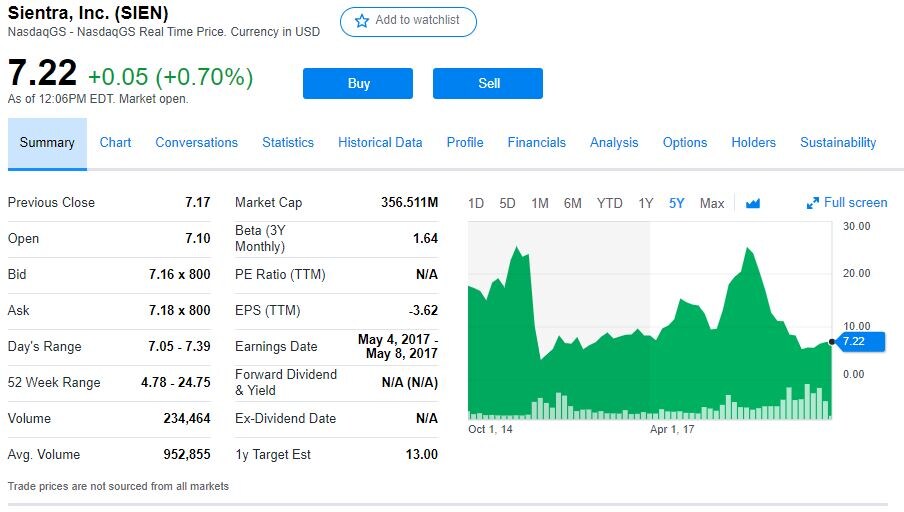Click the Day's Range value 7.05 - 7.39
The width and height of the screenshot is (904, 512).
(x=179, y=347)
